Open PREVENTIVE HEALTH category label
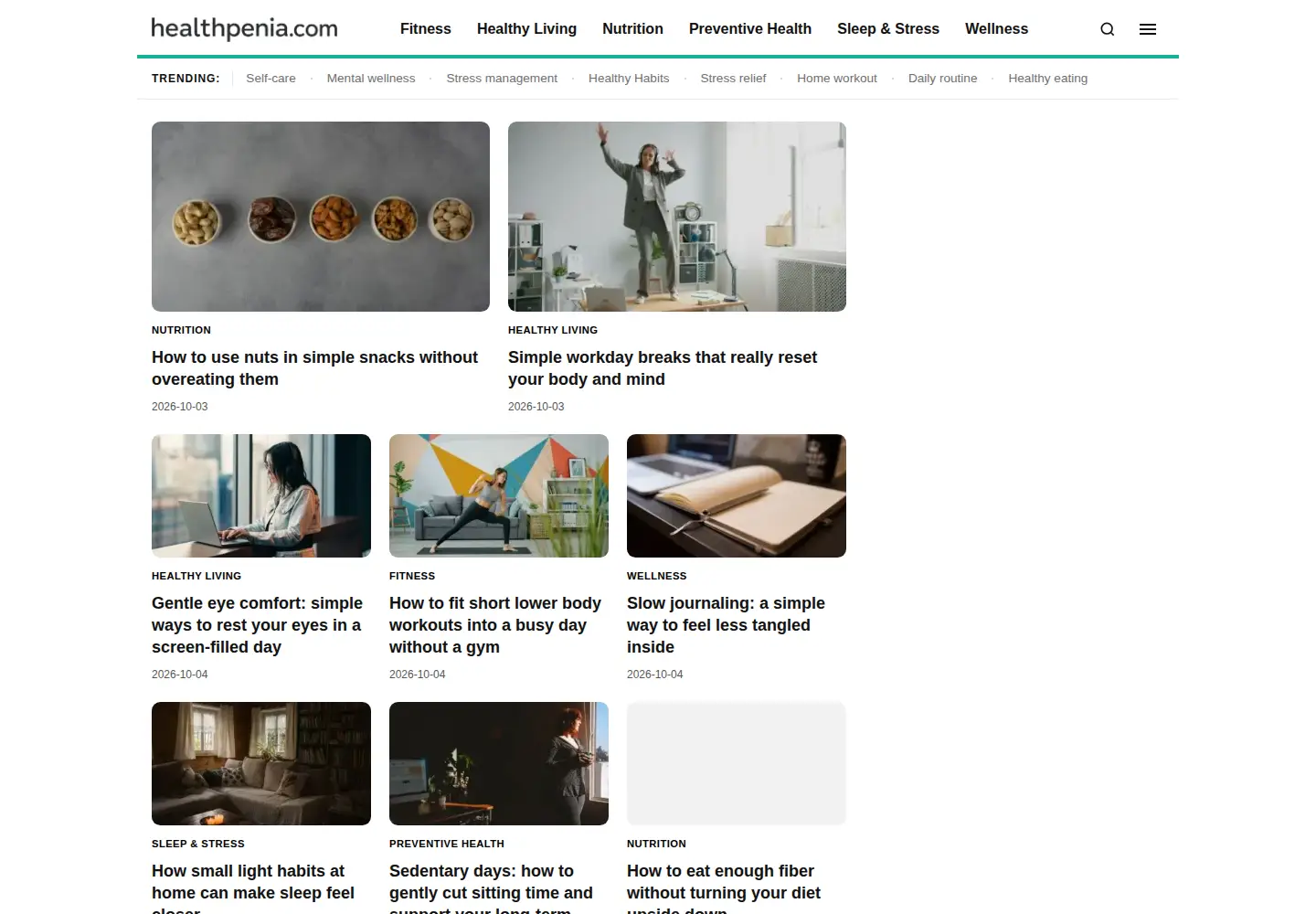This screenshot has width=1316, height=914. click(x=447, y=844)
